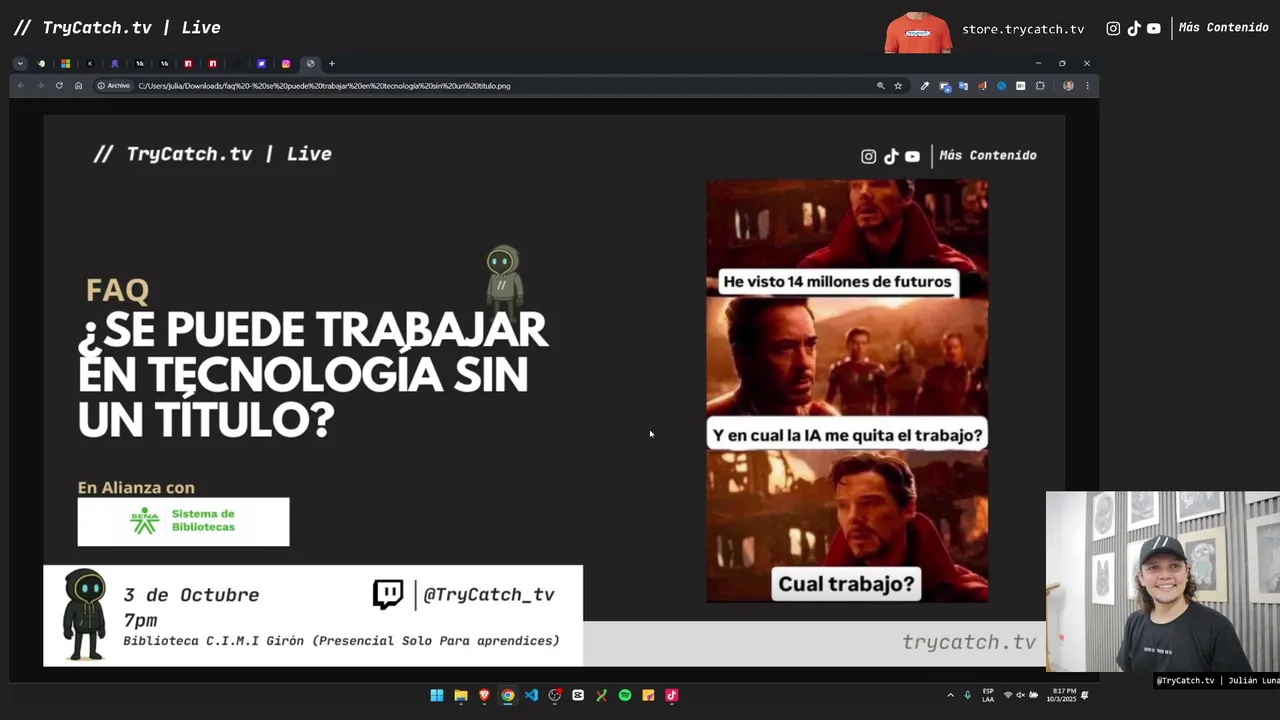
Task: Switch to the Instagram browser tab
Action: point(286,63)
